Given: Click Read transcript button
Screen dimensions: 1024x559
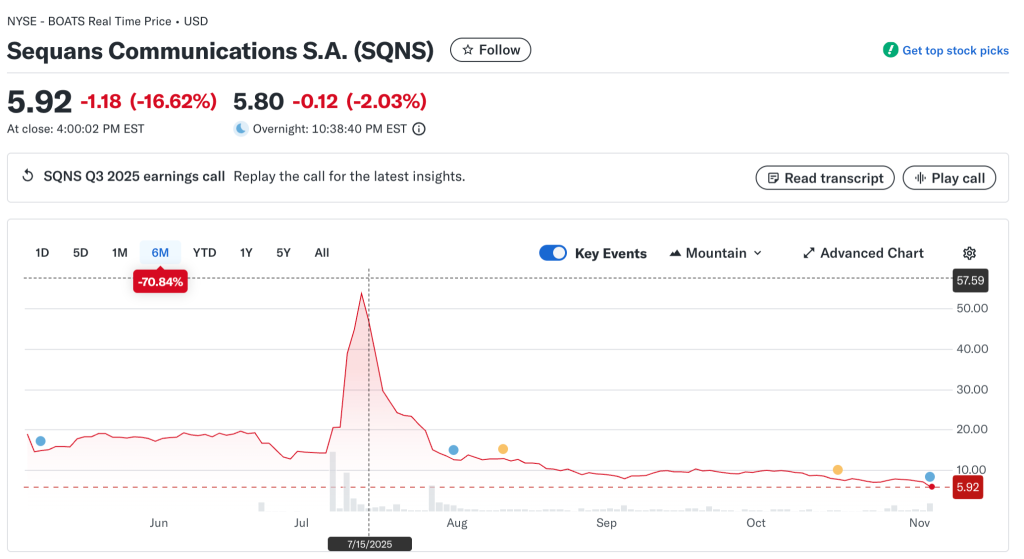Looking at the screenshot, I should coord(824,178).
